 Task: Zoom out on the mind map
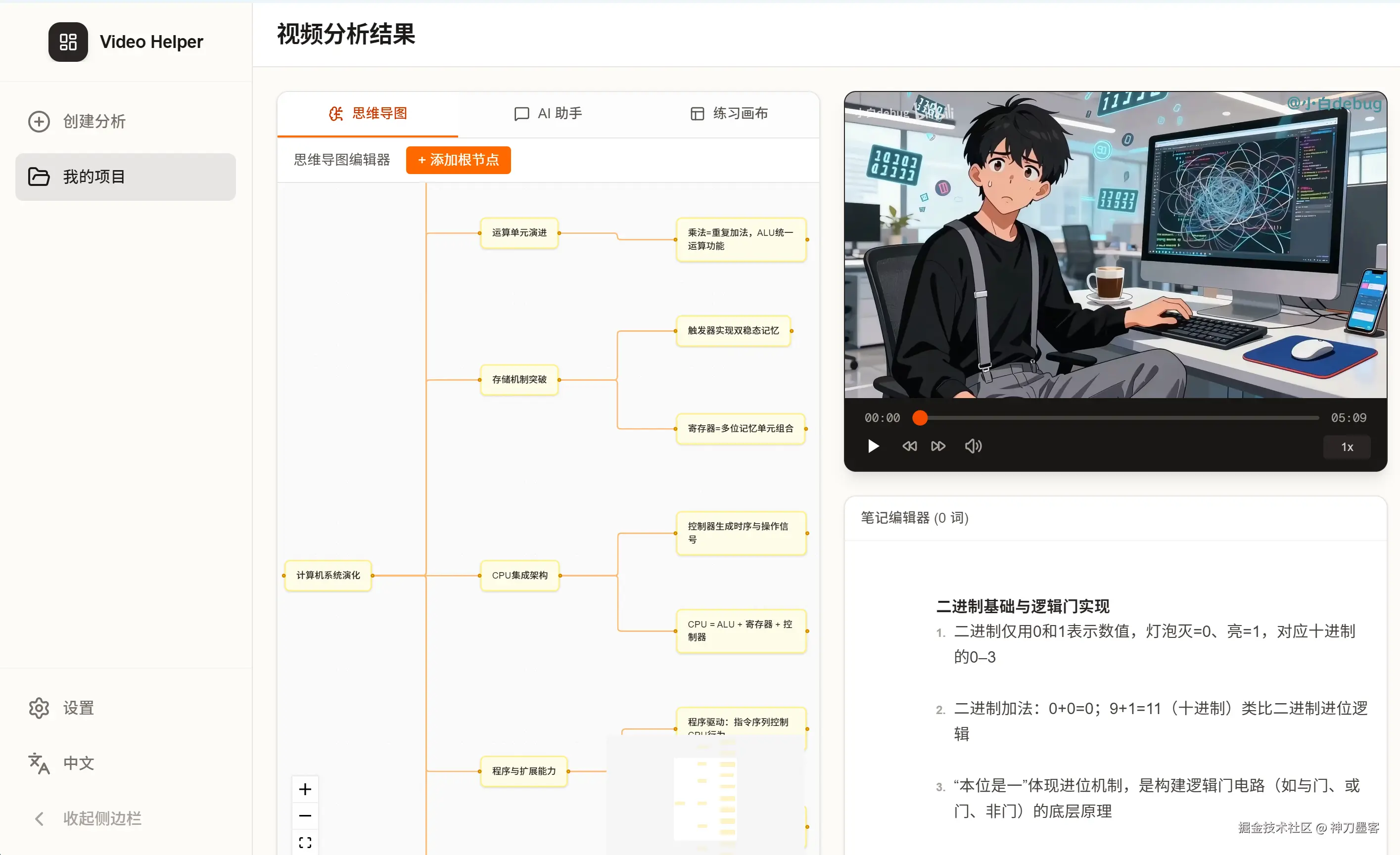pos(305,815)
